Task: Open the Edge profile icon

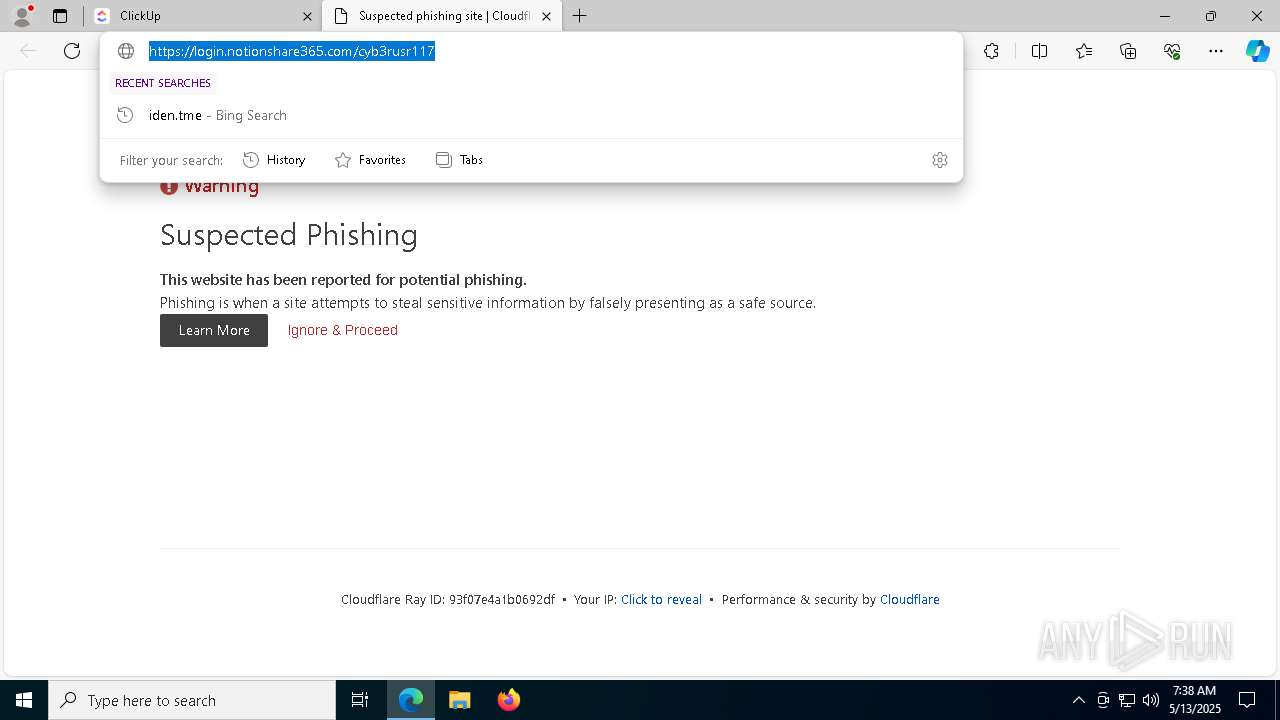Action: (22, 16)
